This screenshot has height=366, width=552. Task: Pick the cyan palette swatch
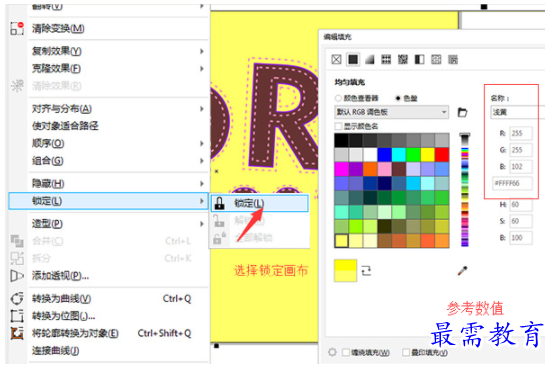(x=399, y=155)
